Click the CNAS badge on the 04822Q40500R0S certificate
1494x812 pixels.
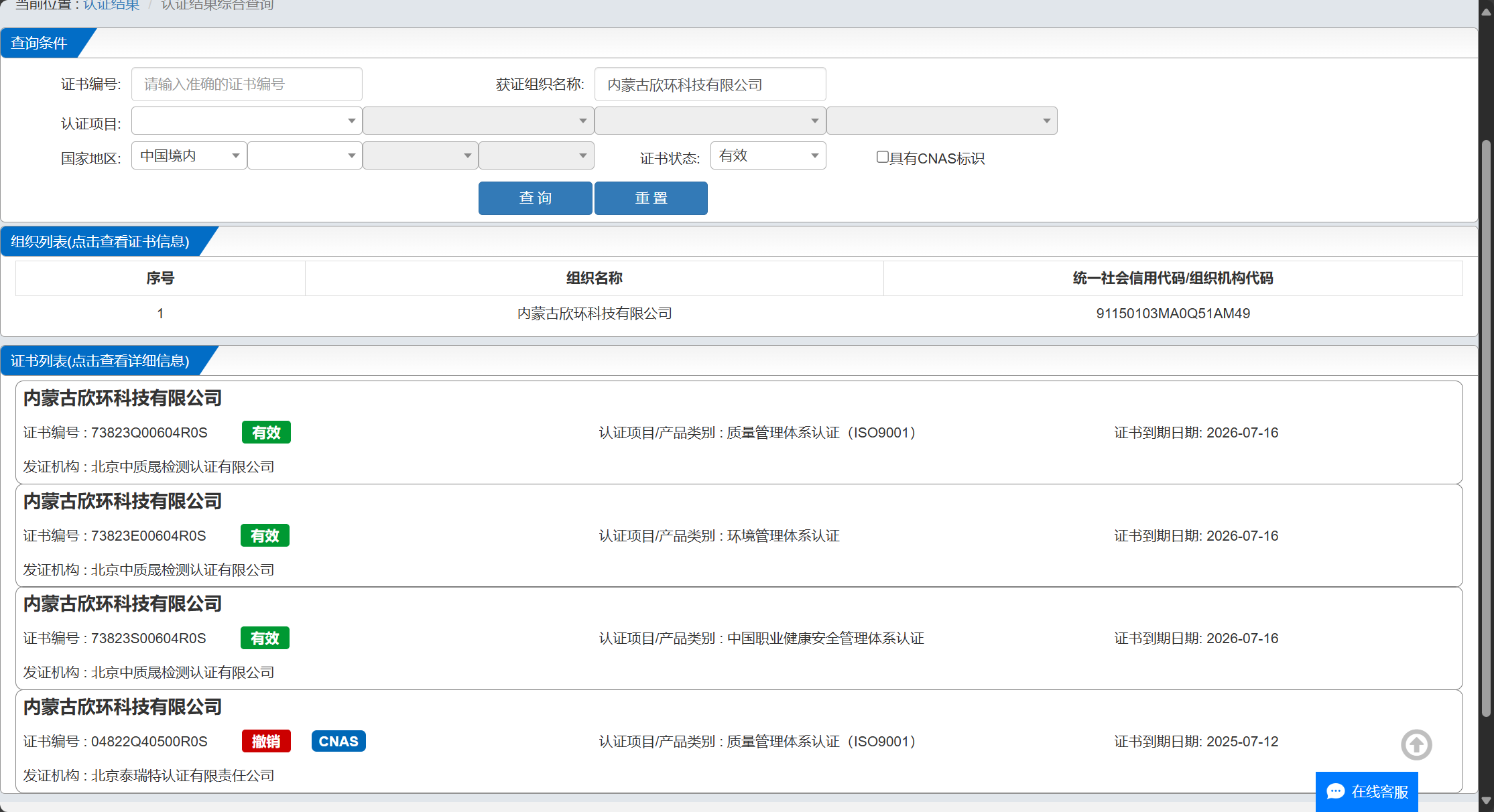pyautogui.click(x=338, y=741)
